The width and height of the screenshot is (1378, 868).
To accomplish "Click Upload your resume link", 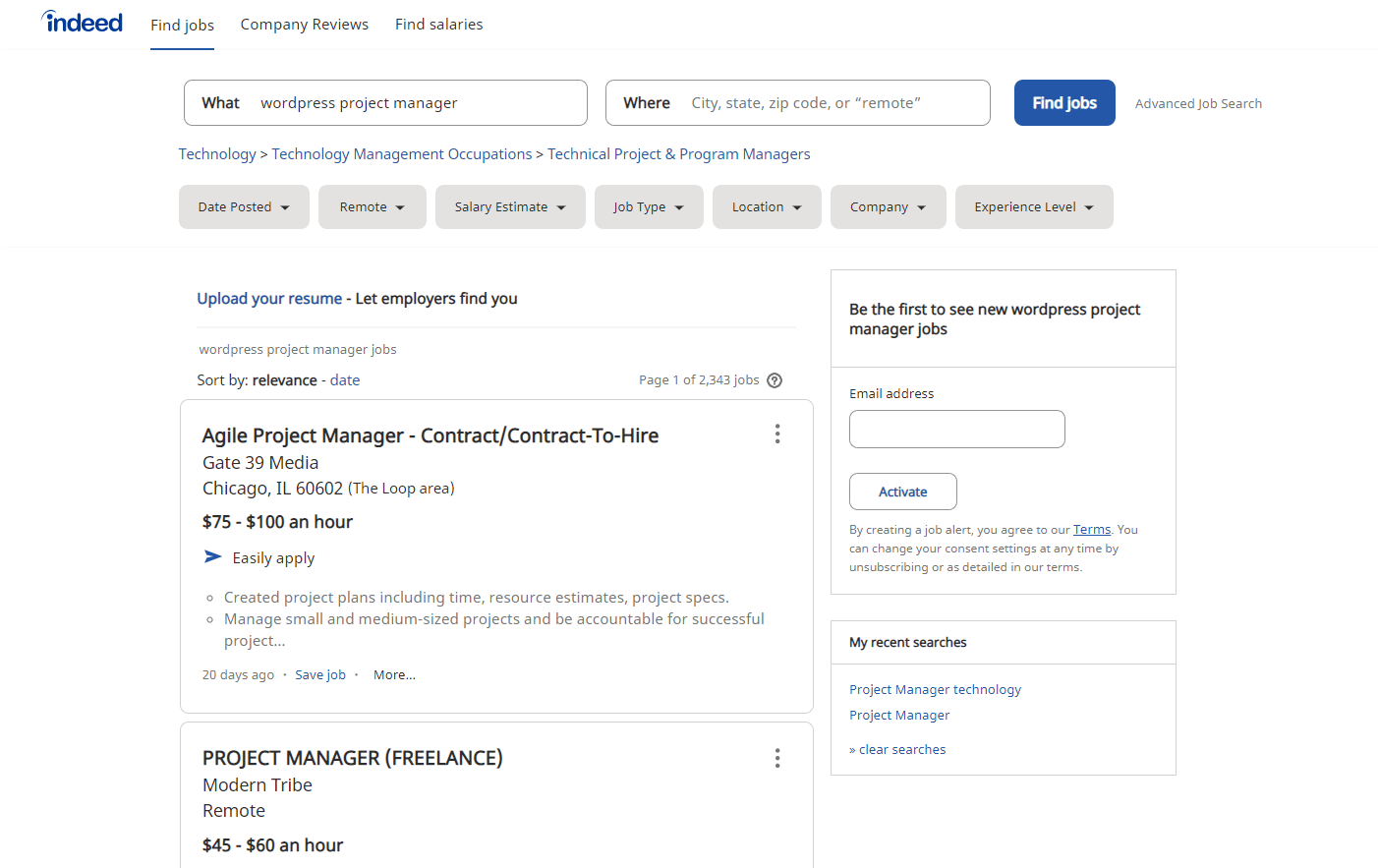I will tap(269, 299).
